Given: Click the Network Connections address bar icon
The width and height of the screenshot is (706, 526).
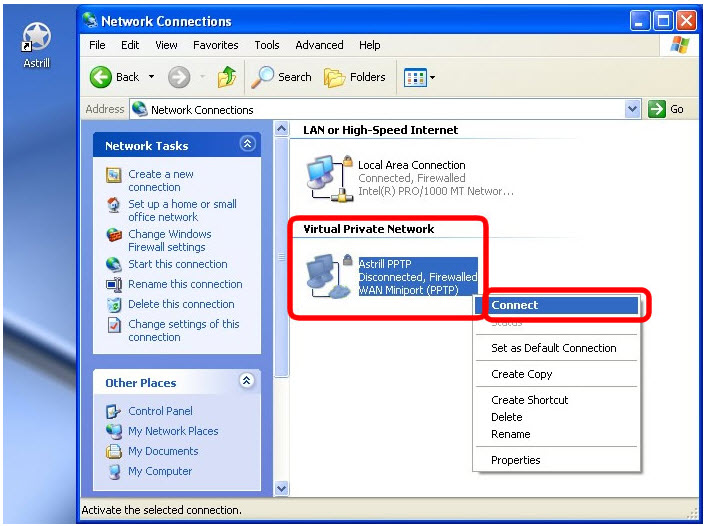Looking at the screenshot, I should point(140,109).
